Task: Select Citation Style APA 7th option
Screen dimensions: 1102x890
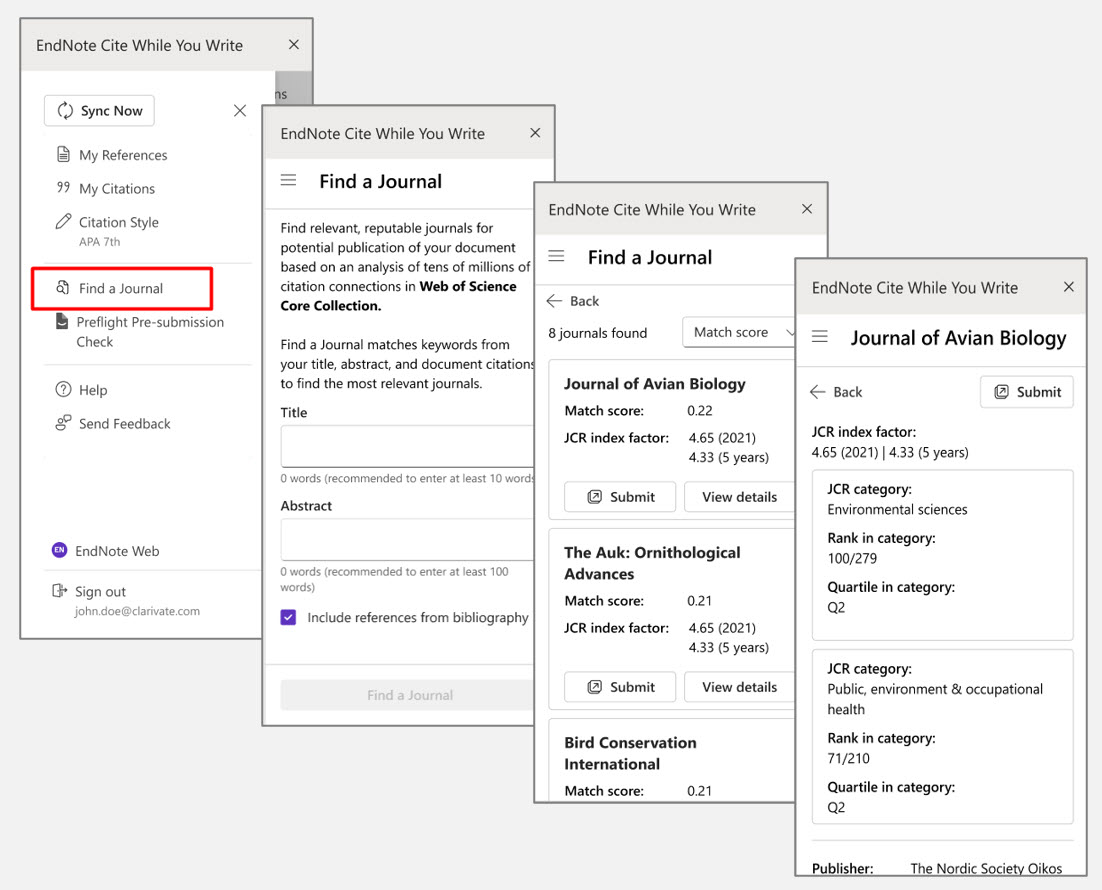Action: point(118,223)
